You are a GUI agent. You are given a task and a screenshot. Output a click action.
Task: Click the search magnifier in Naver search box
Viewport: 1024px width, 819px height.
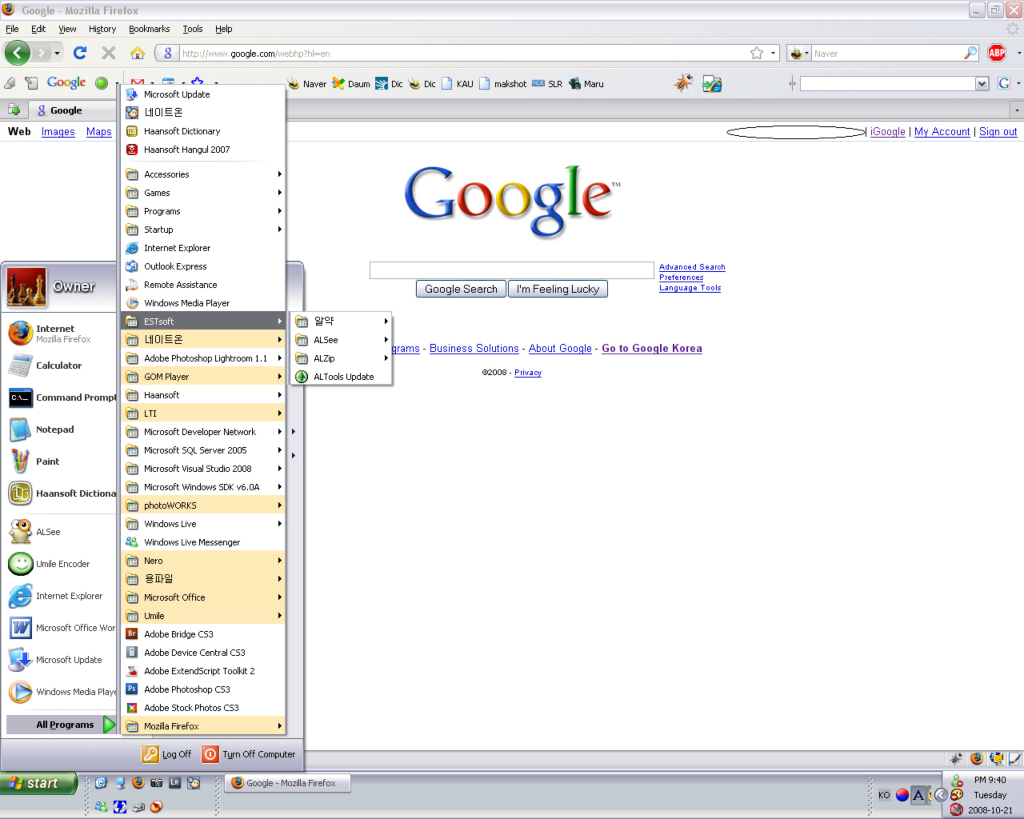[970, 53]
